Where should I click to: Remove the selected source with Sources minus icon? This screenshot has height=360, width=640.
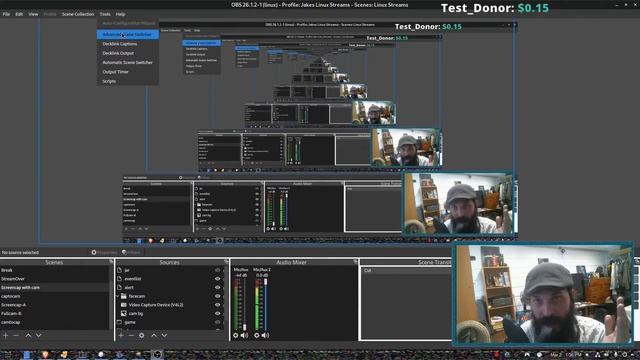131,336
